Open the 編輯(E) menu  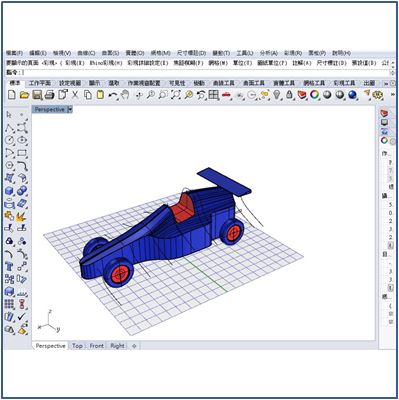[x=38, y=53]
